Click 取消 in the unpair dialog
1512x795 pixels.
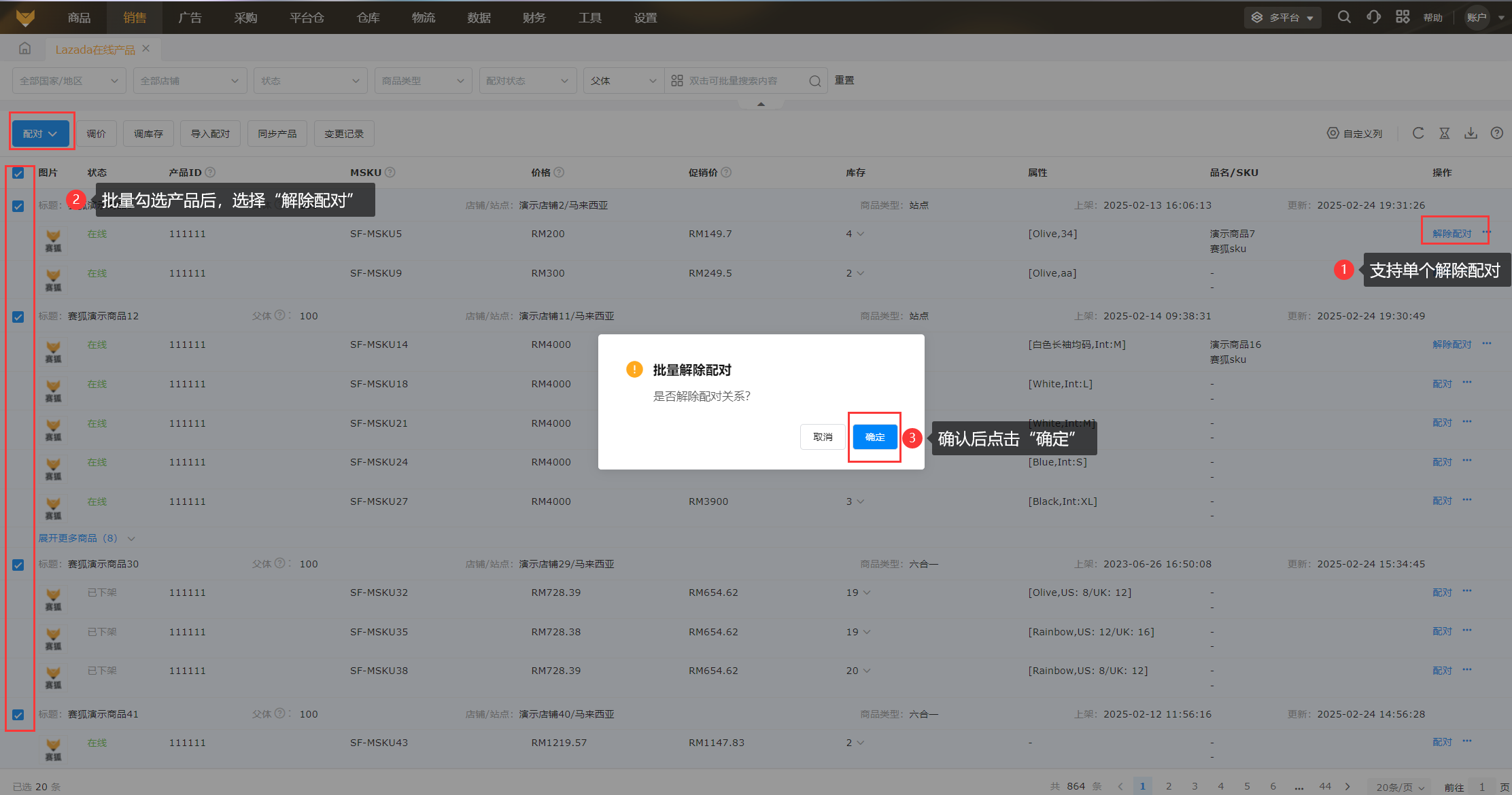pyautogui.click(x=823, y=437)
